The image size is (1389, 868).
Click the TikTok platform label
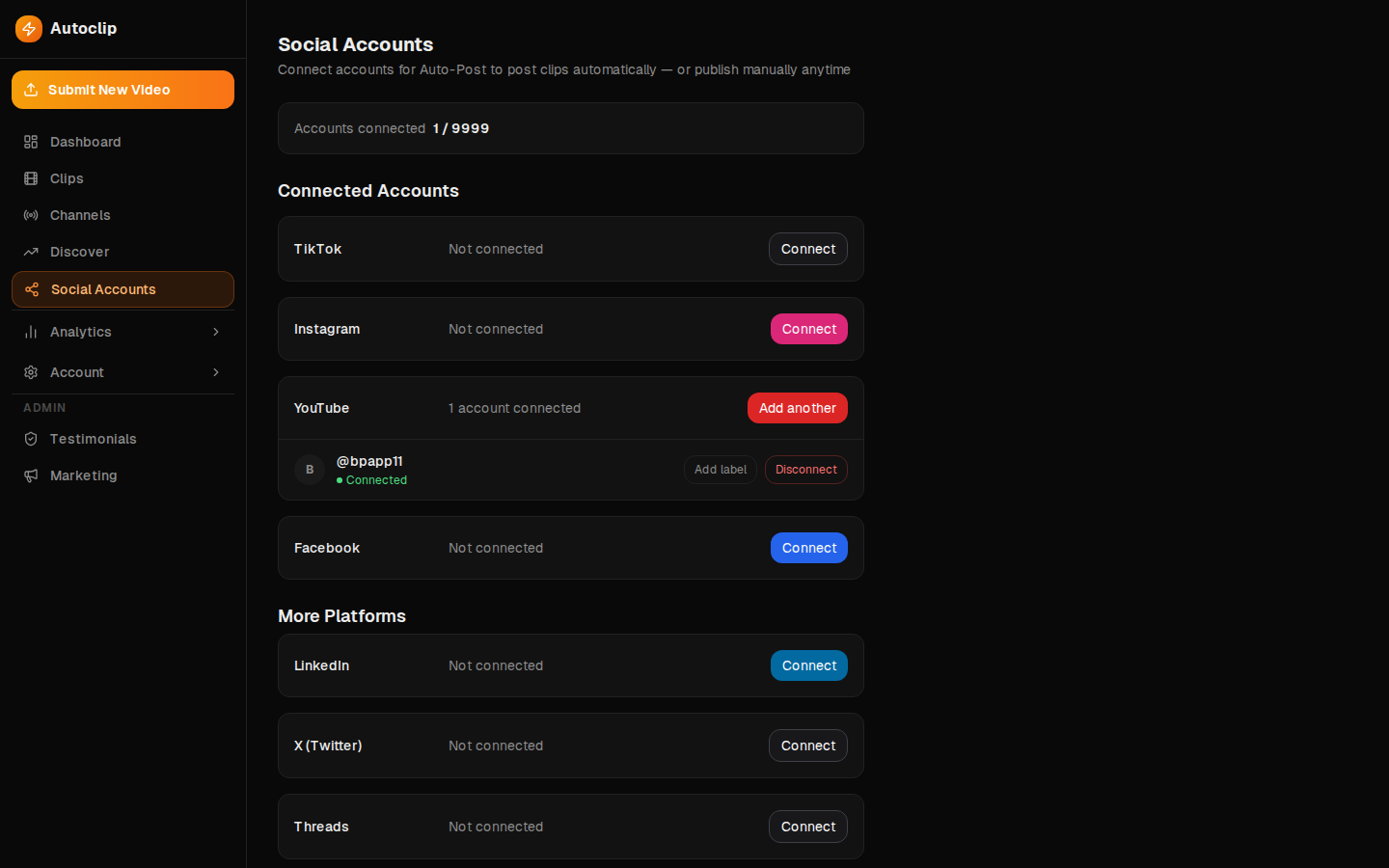click(x=317, y=249)
